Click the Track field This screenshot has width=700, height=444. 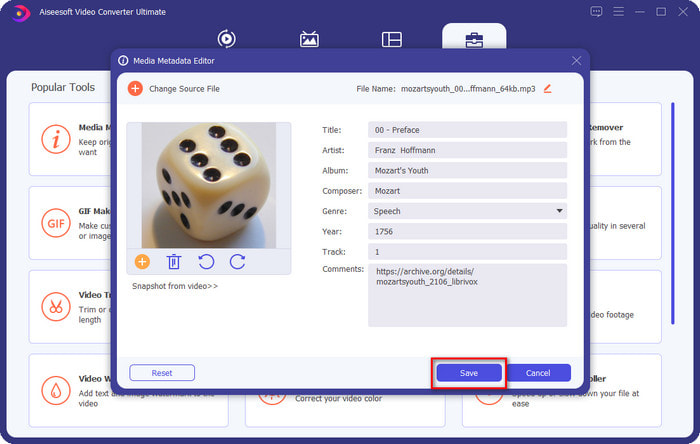click(x=467, y=252)
